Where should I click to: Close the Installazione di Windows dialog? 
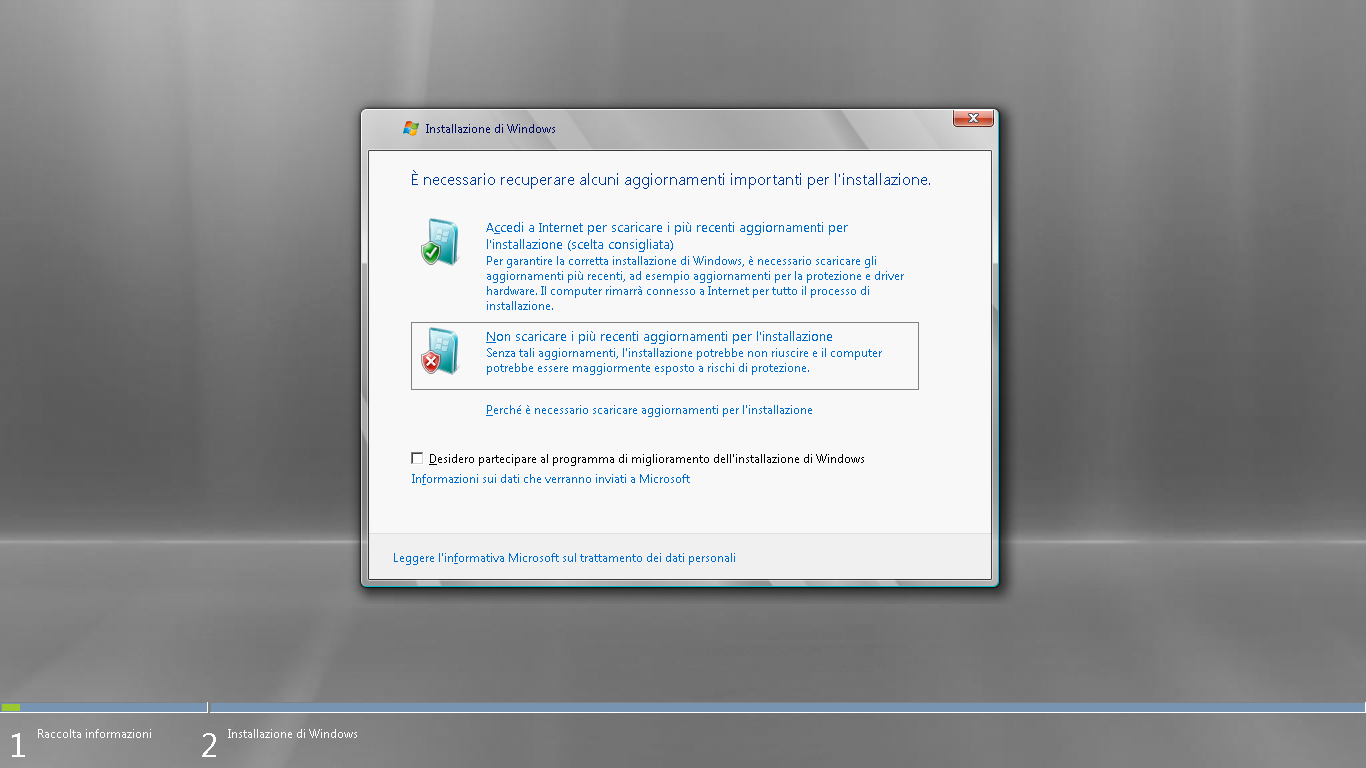973,119
